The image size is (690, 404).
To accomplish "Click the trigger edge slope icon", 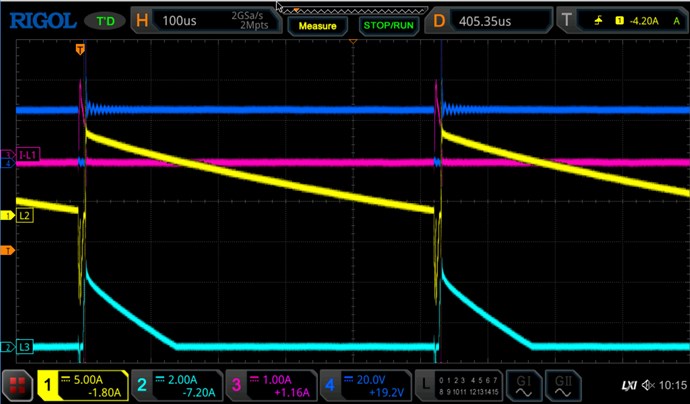I will (x=598, y=20).
